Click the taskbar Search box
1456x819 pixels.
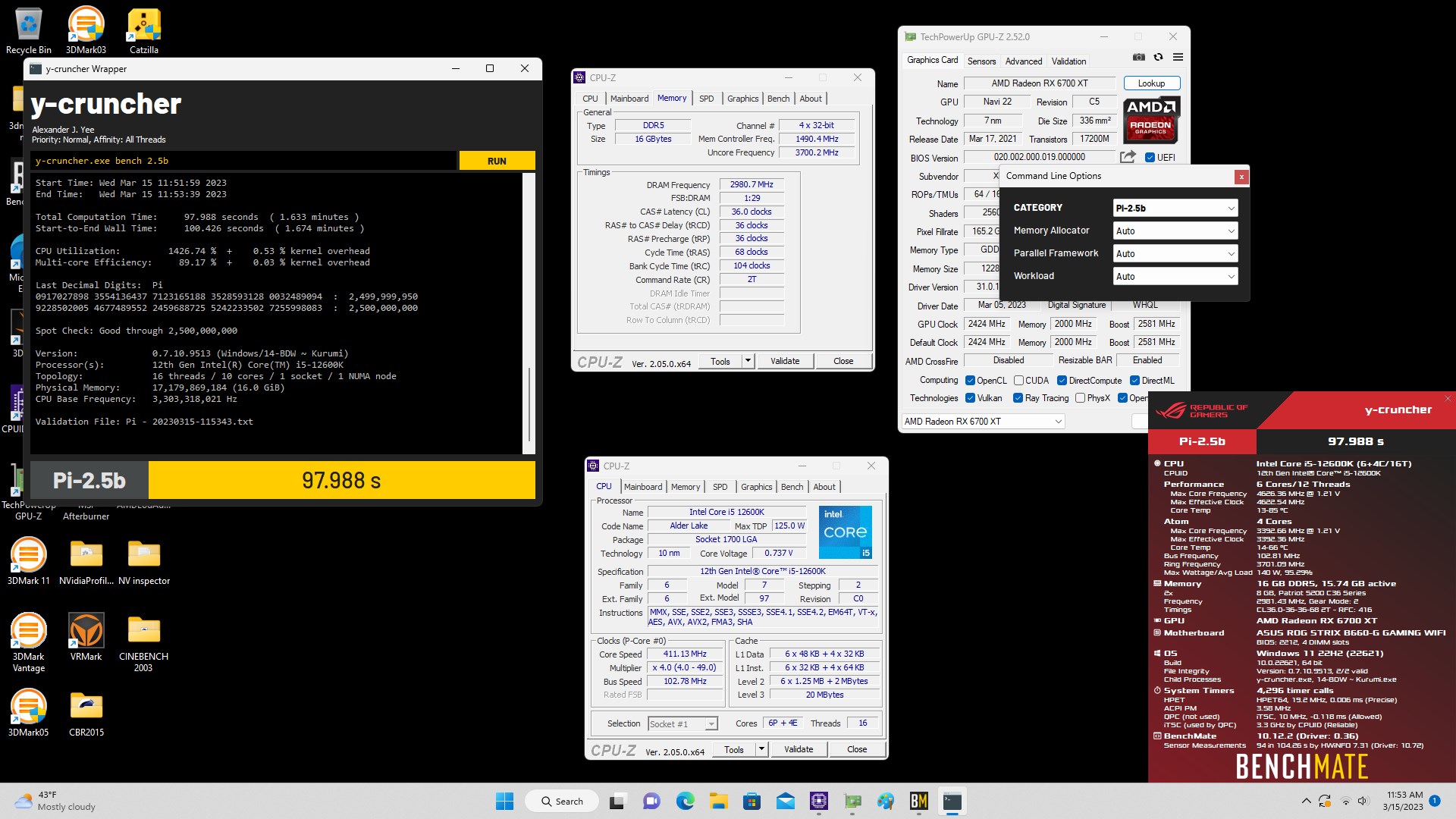563,801
